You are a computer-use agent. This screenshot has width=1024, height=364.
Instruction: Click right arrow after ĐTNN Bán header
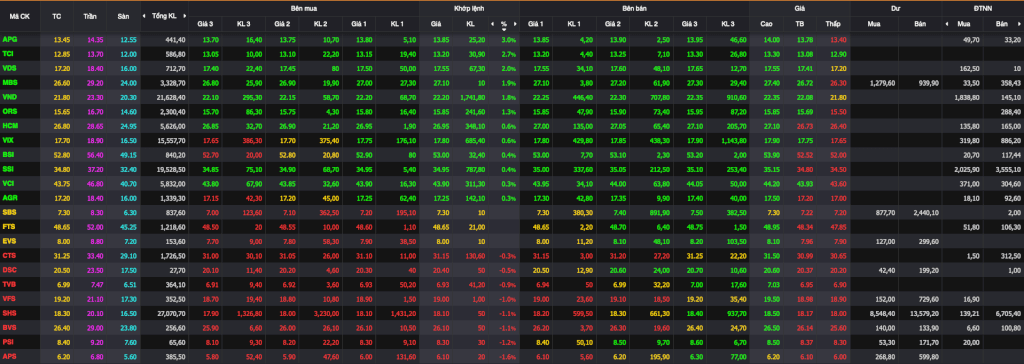[x=1020, y=24]
